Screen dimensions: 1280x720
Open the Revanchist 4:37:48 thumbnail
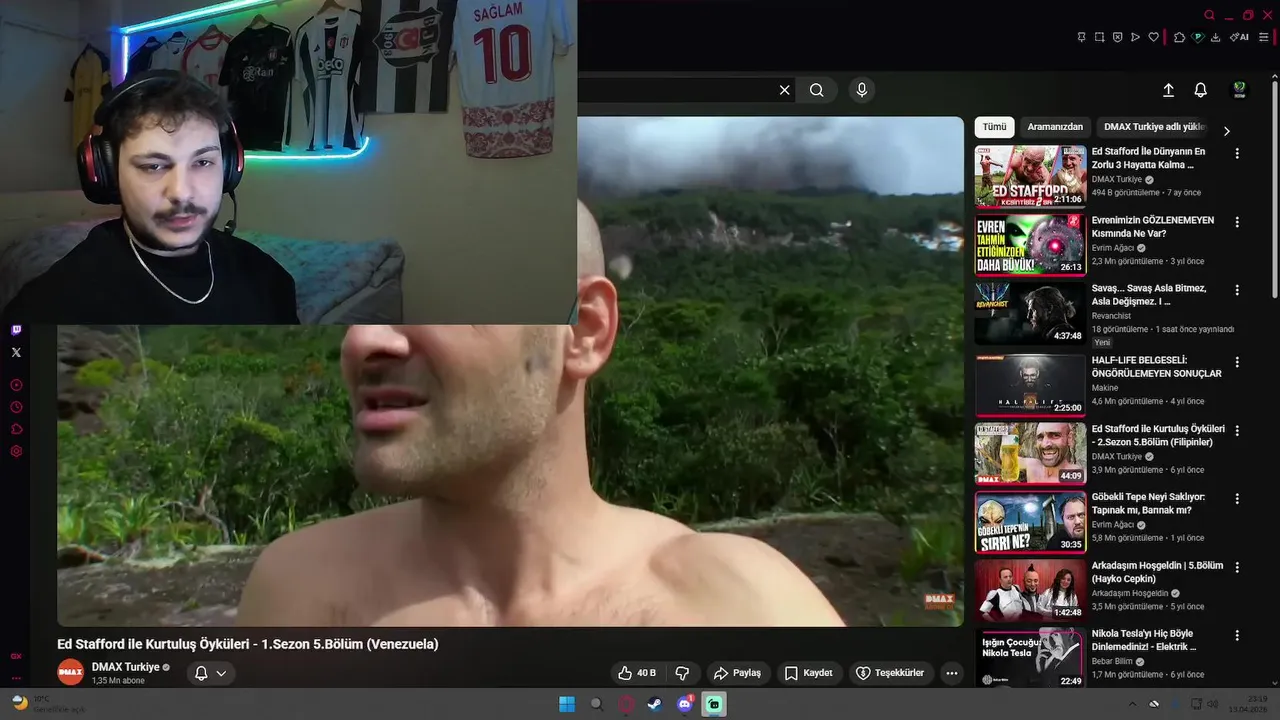pyautogui.click(x=1030, y=313)
